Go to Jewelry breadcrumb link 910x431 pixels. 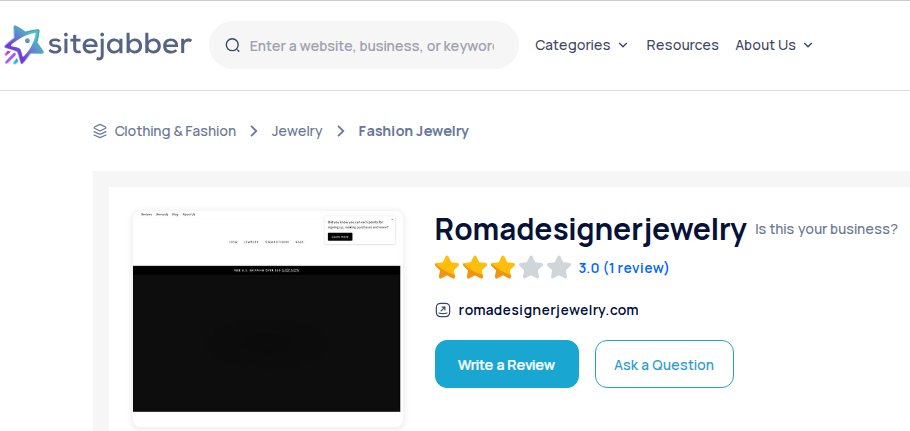tap(297, 131)
